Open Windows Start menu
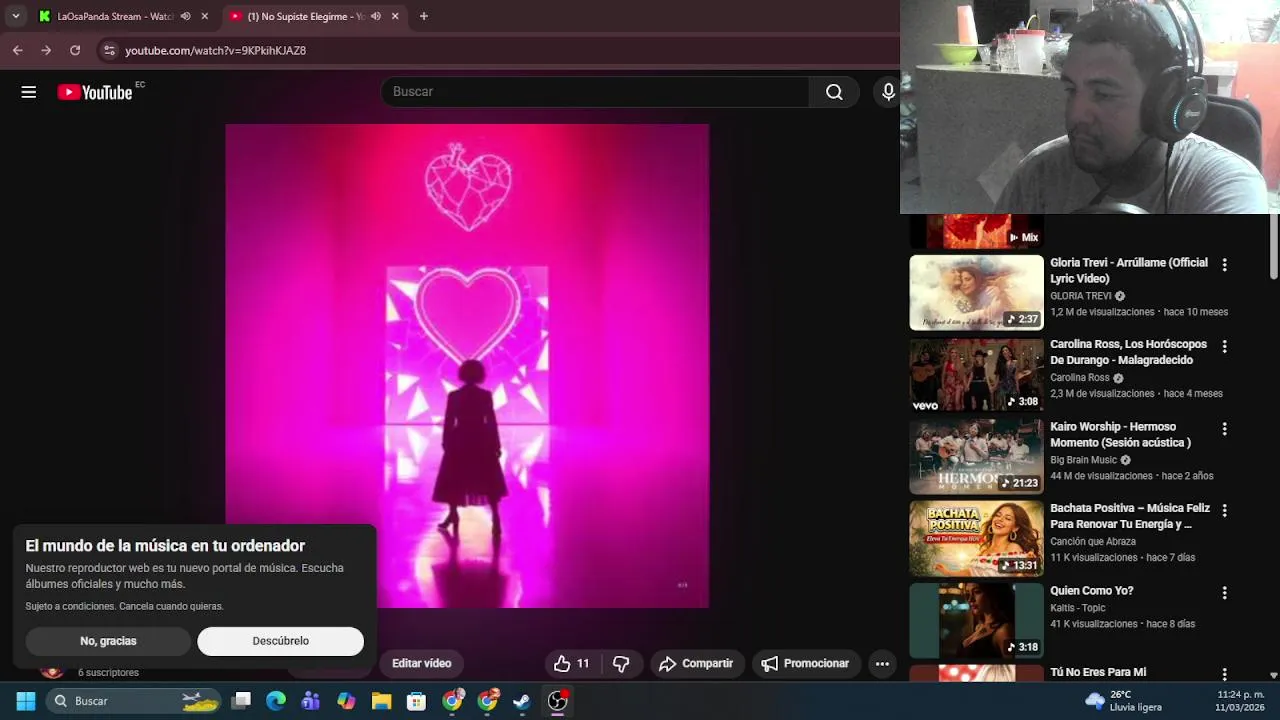 point(26,701)
